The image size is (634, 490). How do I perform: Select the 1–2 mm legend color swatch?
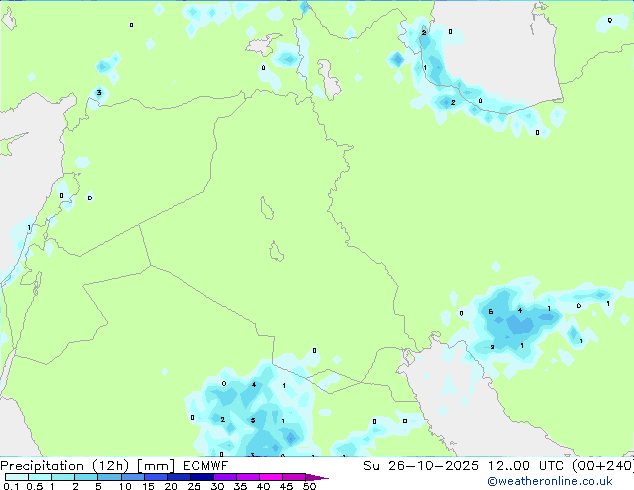63,477
